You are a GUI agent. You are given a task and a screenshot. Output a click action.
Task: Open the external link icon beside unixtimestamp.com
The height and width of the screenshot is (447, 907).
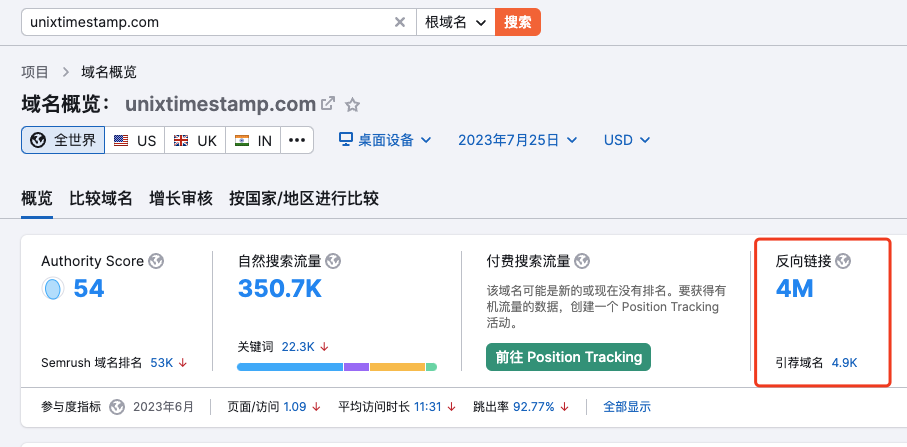tap(328, 104)
